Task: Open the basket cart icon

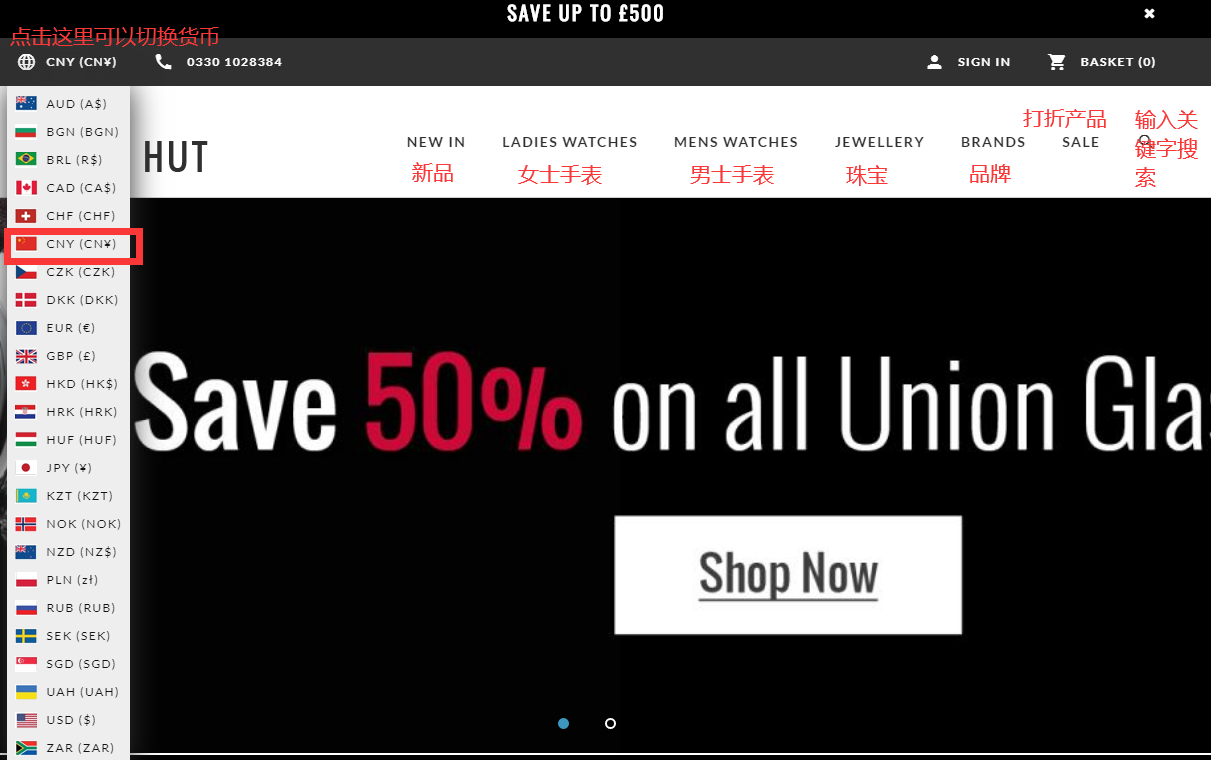Action: coord(1057,62)
